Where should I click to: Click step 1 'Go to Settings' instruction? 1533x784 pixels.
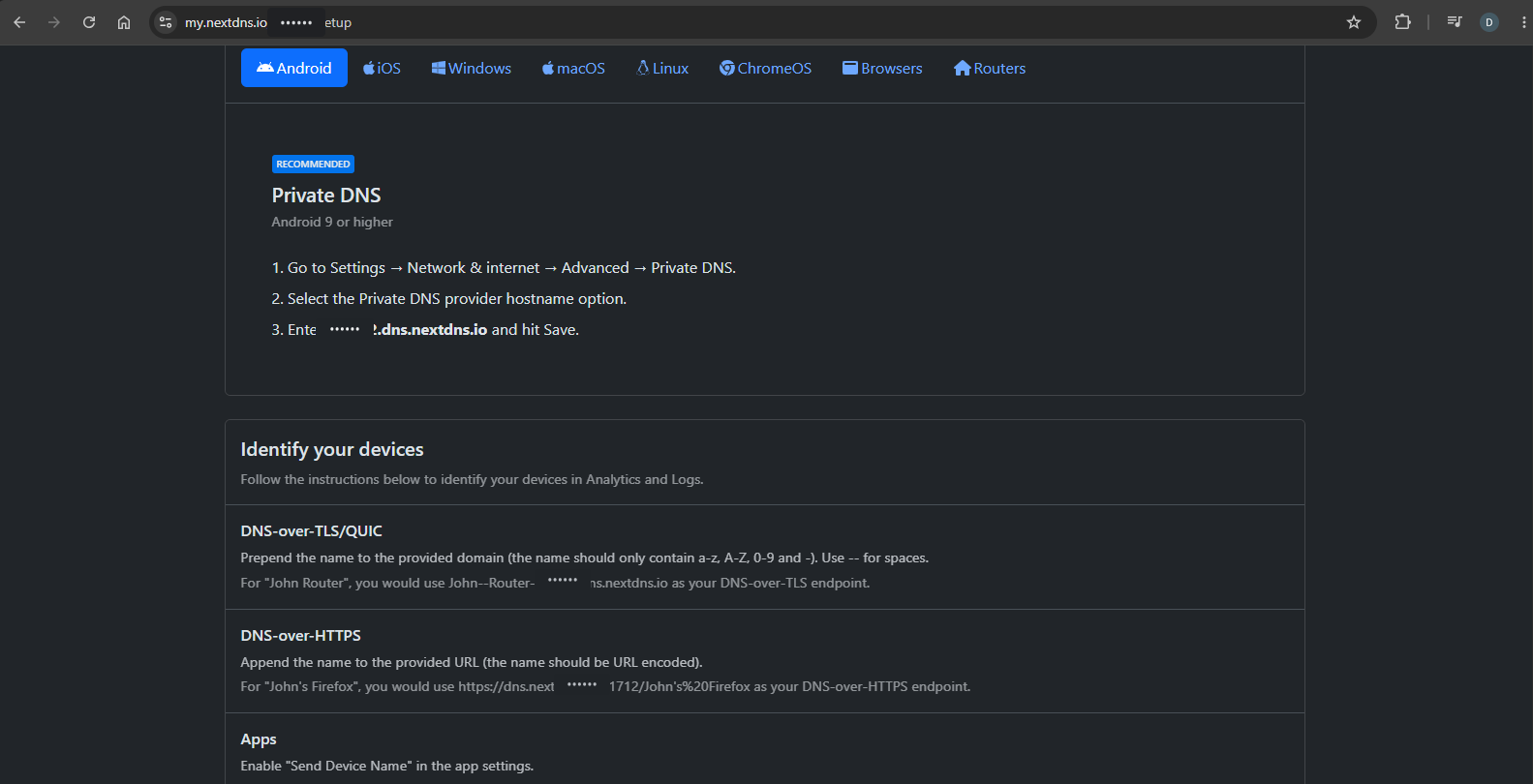click(x=504, y=268)
